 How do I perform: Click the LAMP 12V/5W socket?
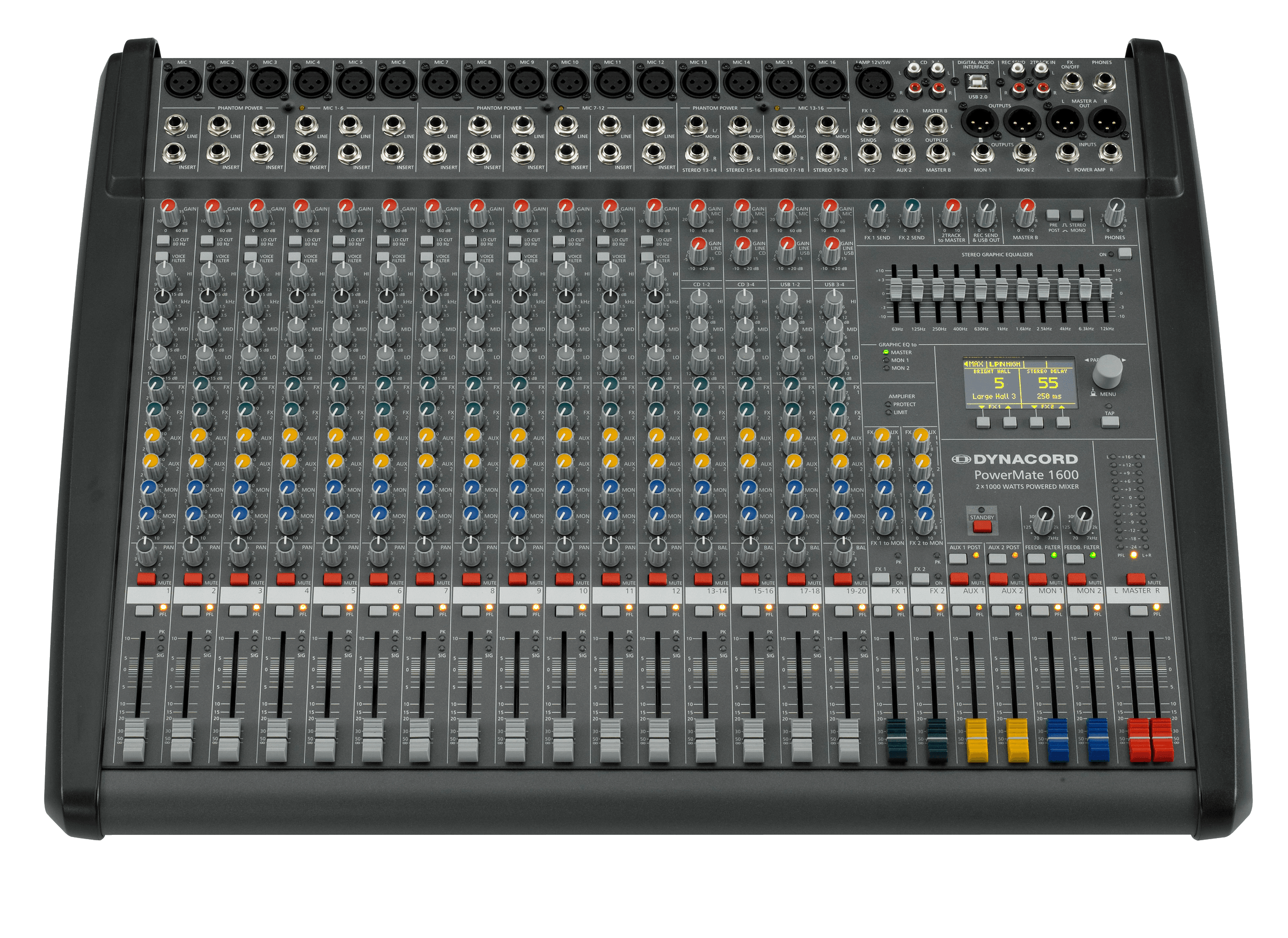click(x=874, y=83)
